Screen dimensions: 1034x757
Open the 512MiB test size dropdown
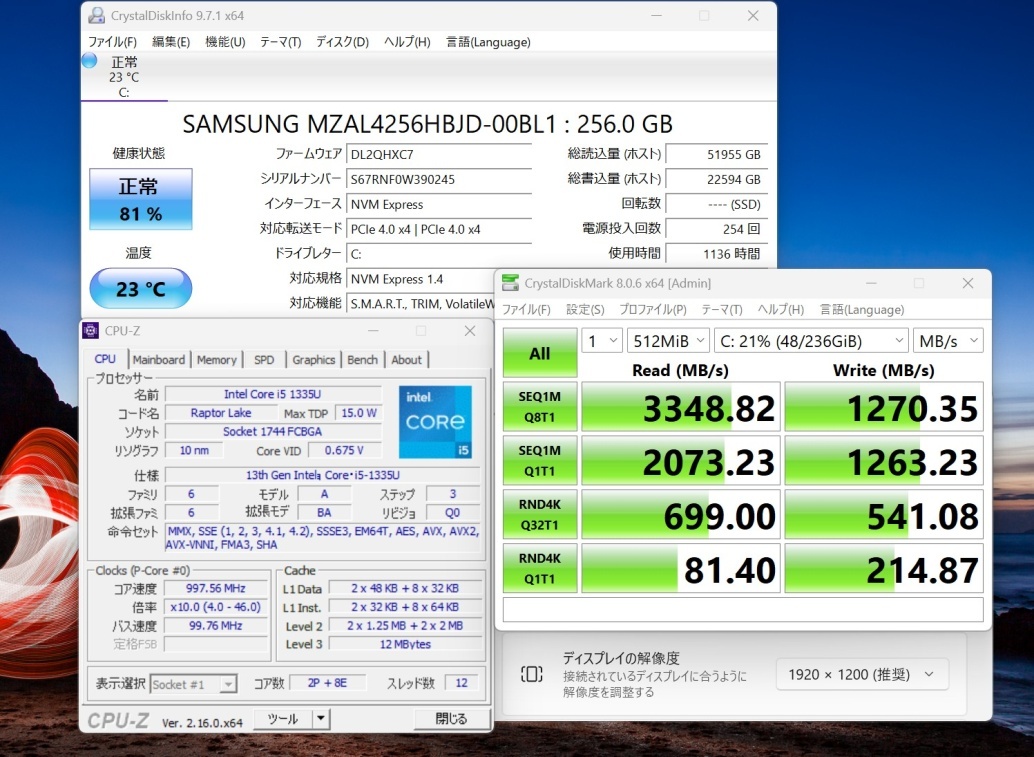(x=669, y=341)
